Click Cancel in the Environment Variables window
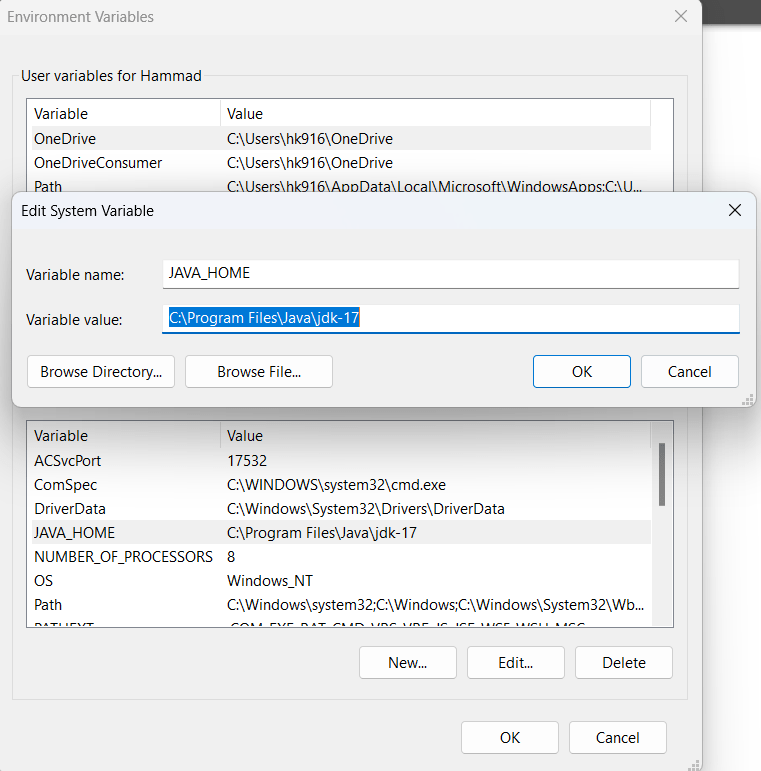The height and width of the screenshot is (771, 761). pyautogui.click(x=617, y=737)
